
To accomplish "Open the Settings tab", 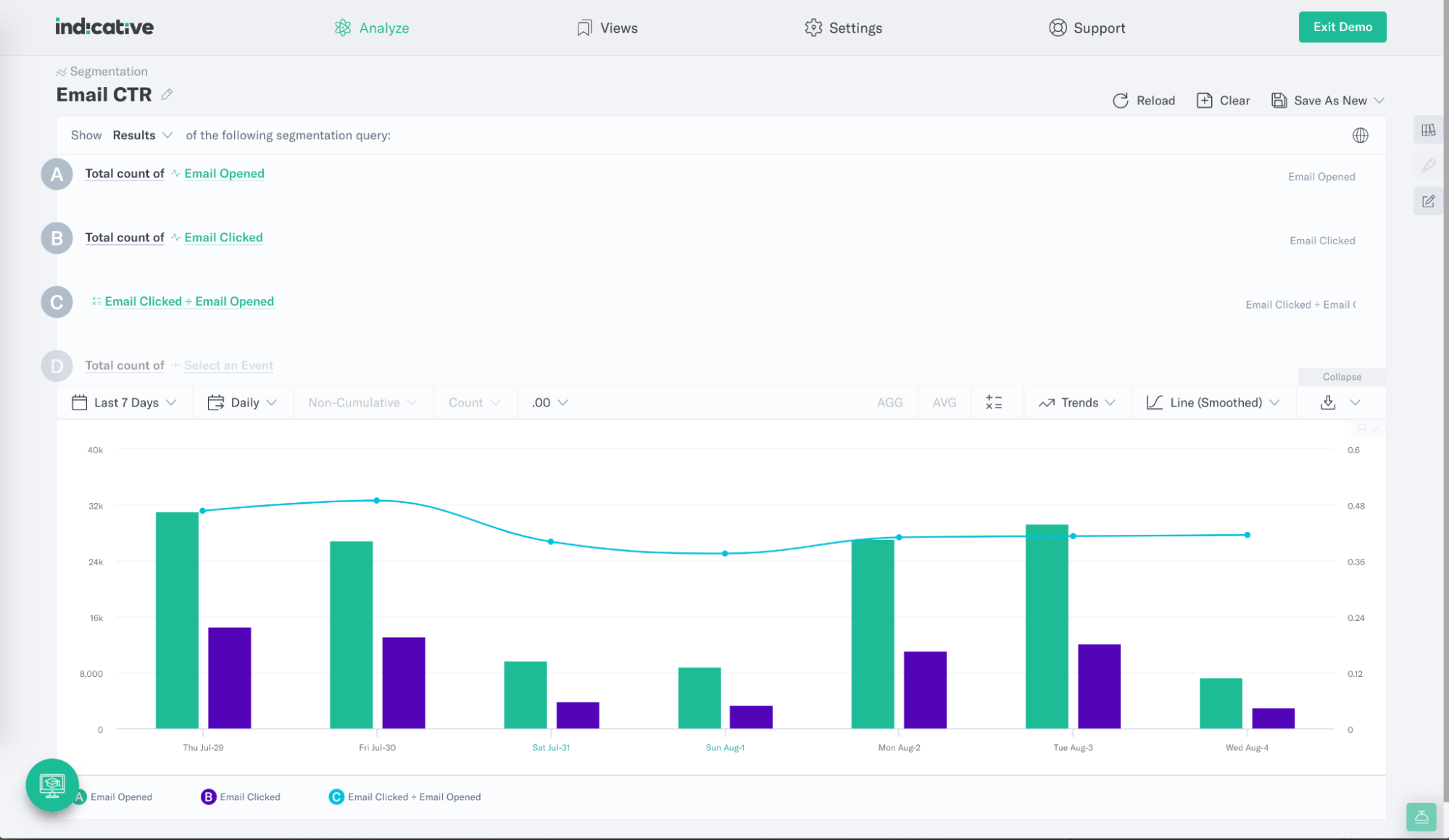I will click(843, 28).
